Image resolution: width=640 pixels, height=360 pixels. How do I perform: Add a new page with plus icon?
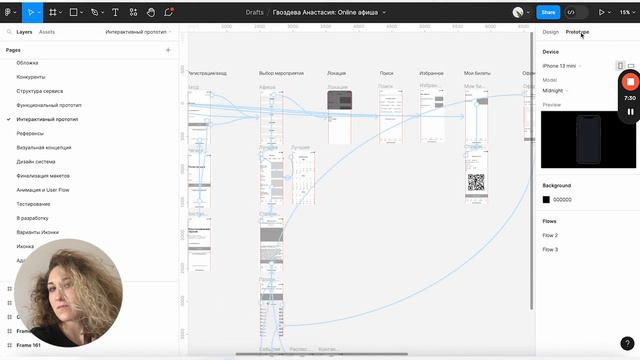pyautogui.click(x=168, y=50)
